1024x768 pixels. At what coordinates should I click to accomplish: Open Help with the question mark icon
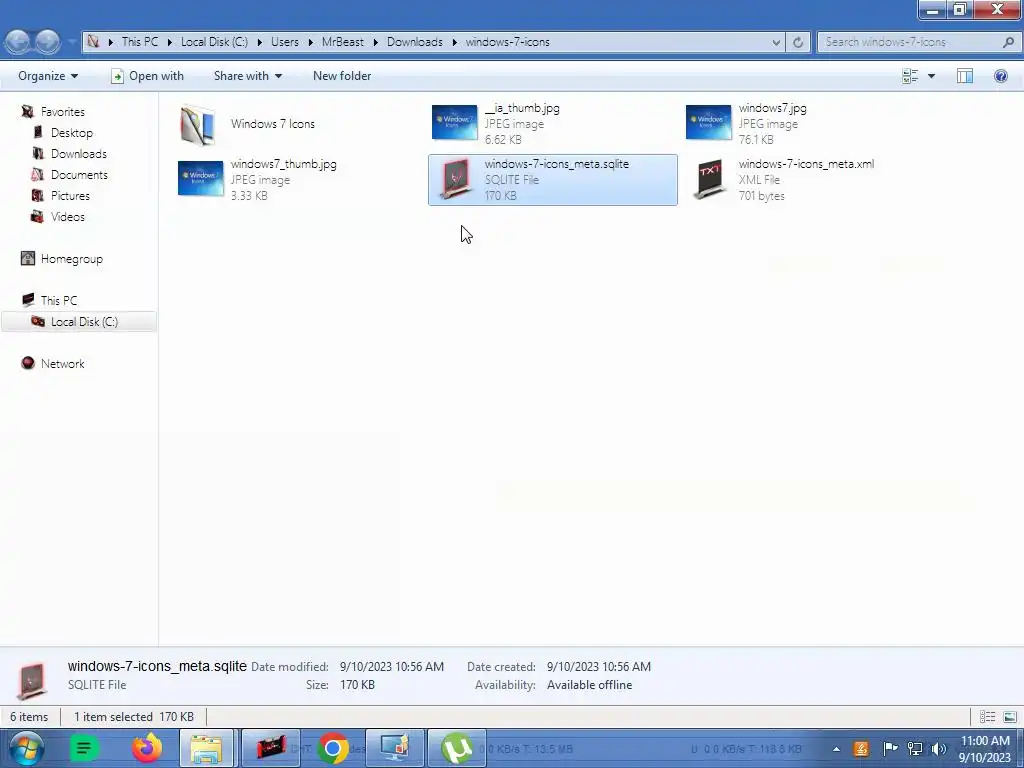click(1000, 76)
